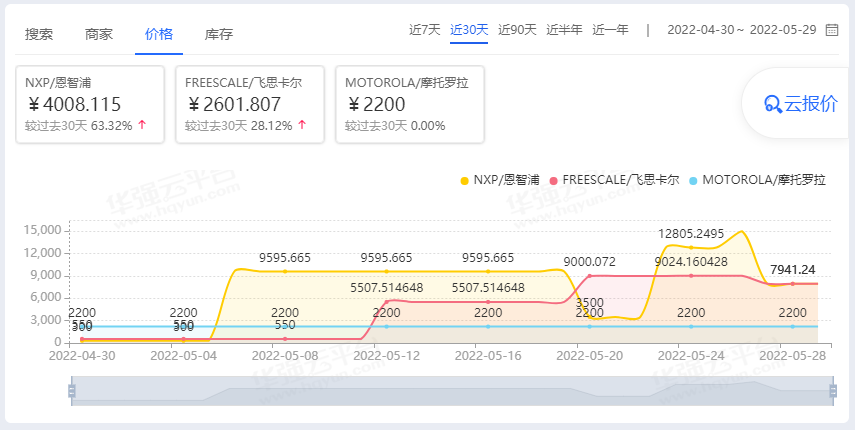Screen dimensions: 855x430
Task: Switch to the 商家 tab
Action: [99, 34]
